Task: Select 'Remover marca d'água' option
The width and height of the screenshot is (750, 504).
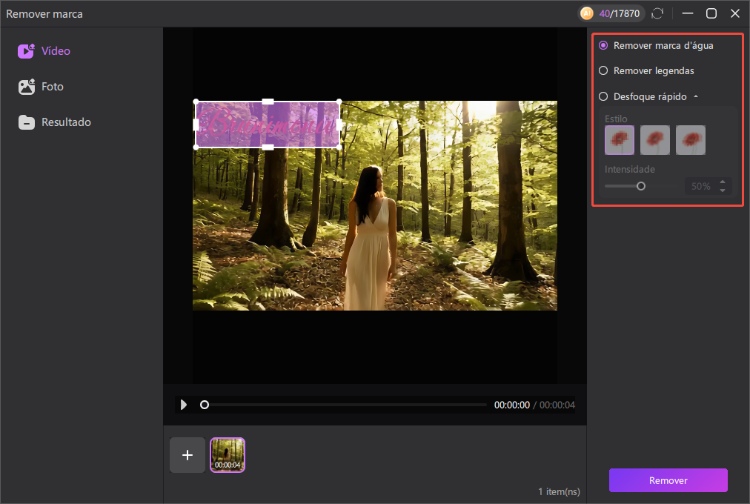Action: click(656, 45)
